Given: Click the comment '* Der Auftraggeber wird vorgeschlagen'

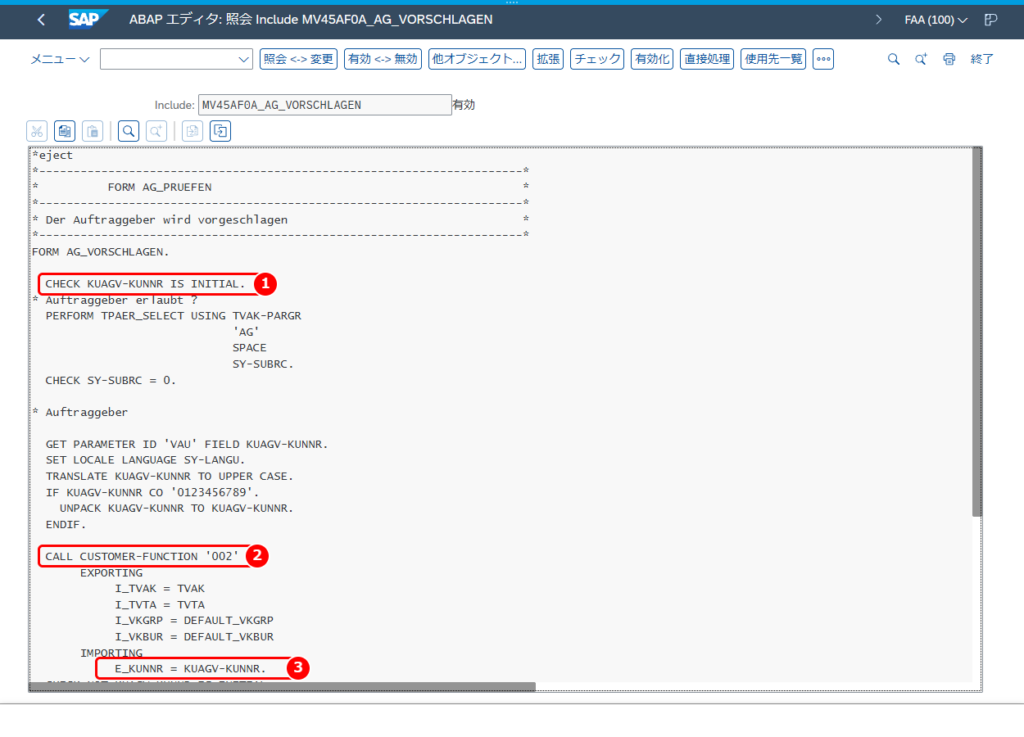Looking at the screenshot, I should 160,220.
